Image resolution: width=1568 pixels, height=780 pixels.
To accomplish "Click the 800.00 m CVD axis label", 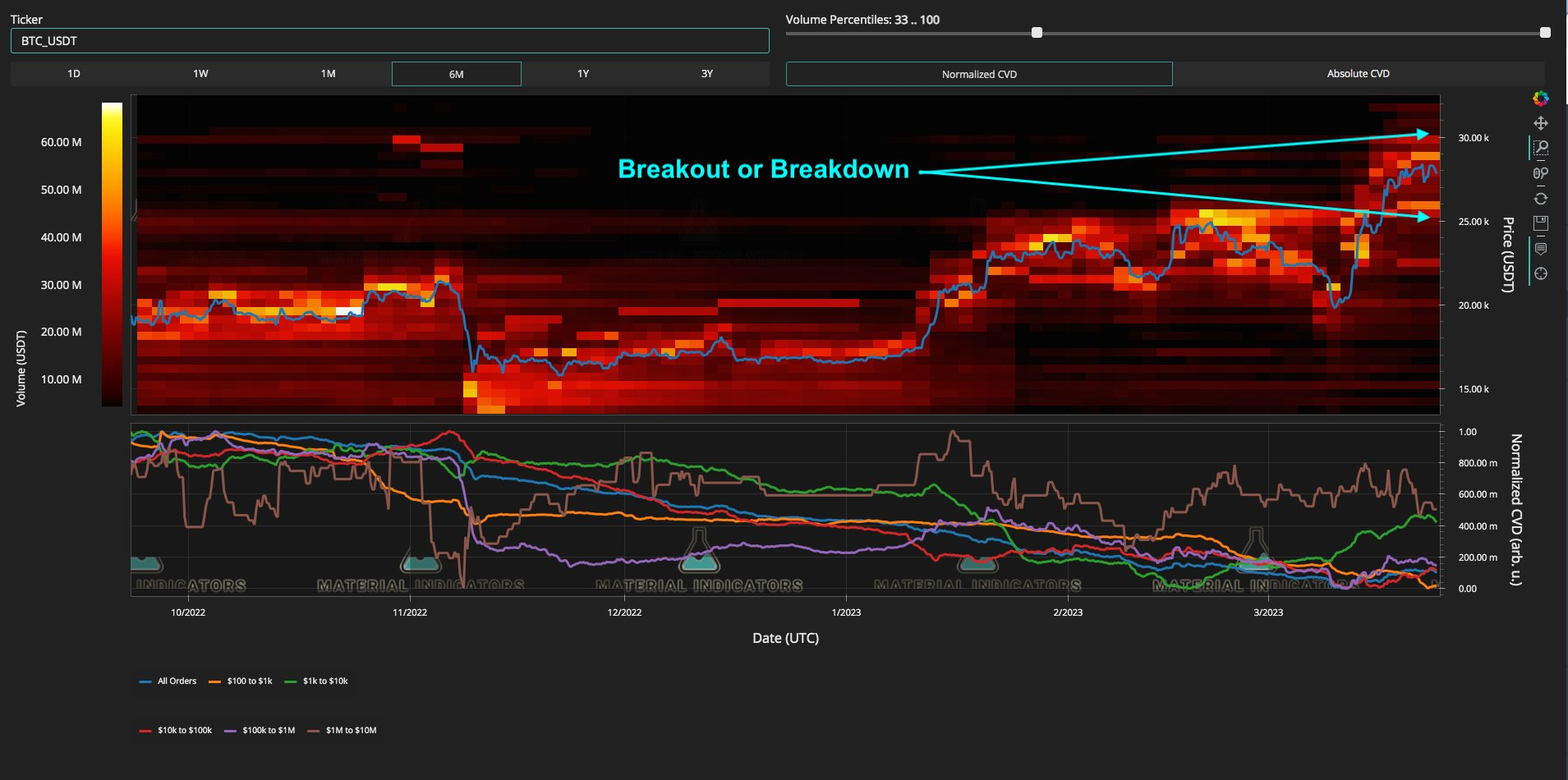I will pos(1478,463).
